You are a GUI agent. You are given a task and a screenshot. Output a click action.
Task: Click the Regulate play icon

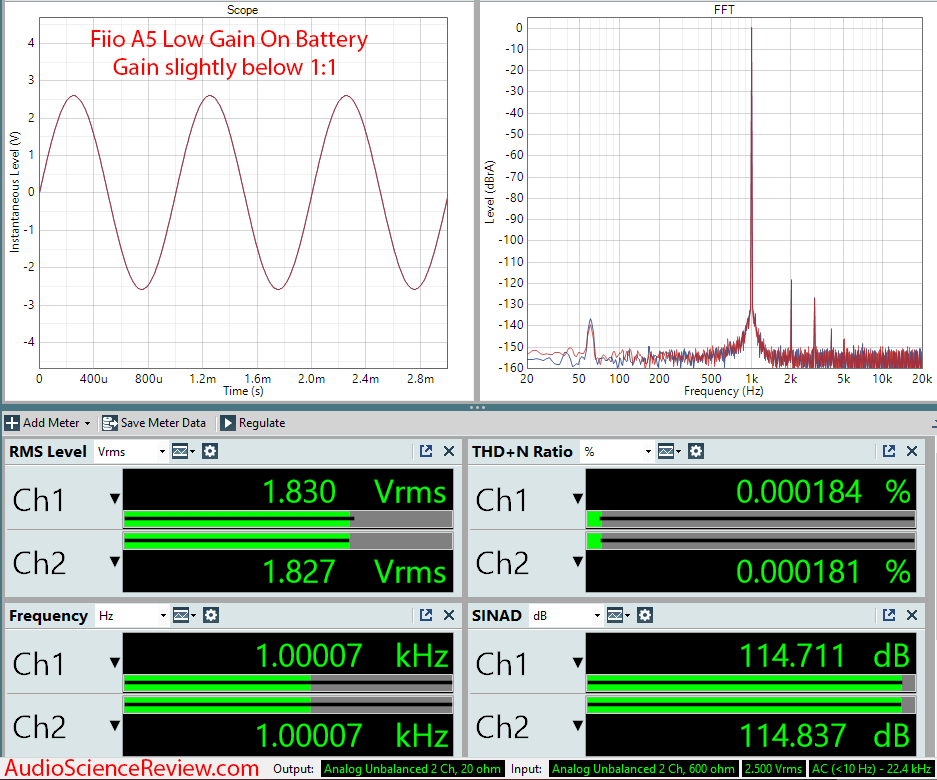pyautogui.click(x=227, y=423)
